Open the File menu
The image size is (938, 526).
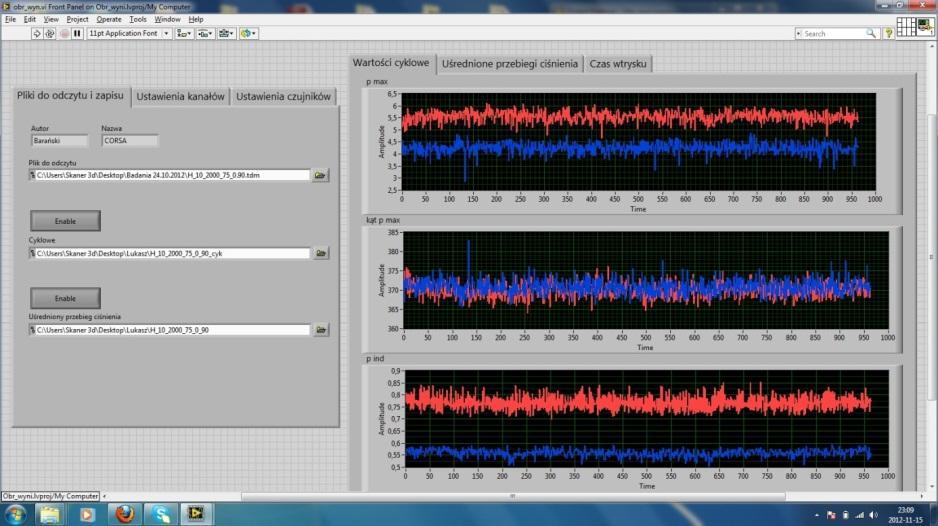tap(10, 19)
